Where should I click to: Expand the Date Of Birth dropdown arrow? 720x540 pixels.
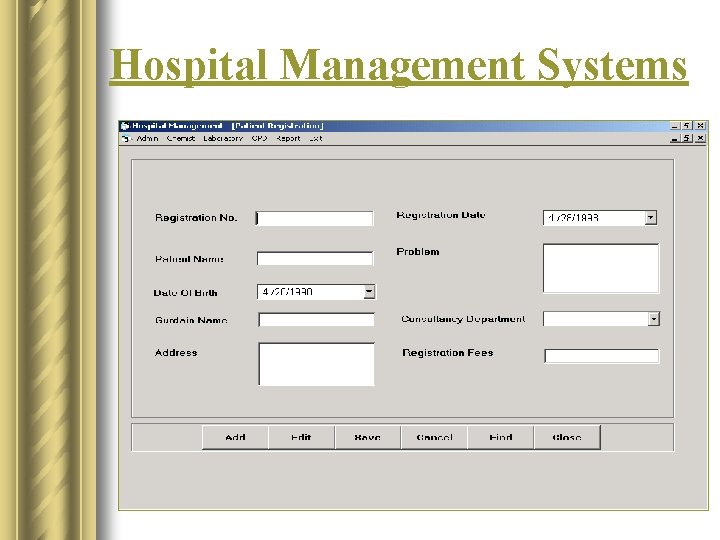tap(369, 292)
